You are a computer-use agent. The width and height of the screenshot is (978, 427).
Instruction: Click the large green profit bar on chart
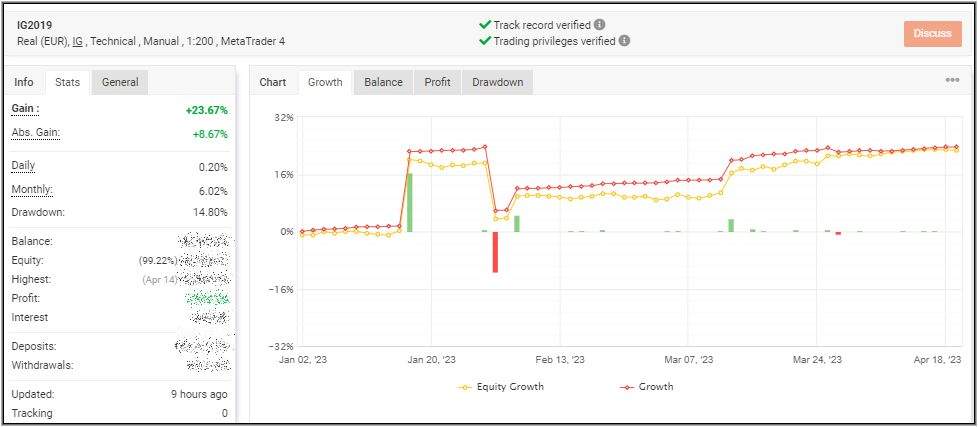(409, 202)
